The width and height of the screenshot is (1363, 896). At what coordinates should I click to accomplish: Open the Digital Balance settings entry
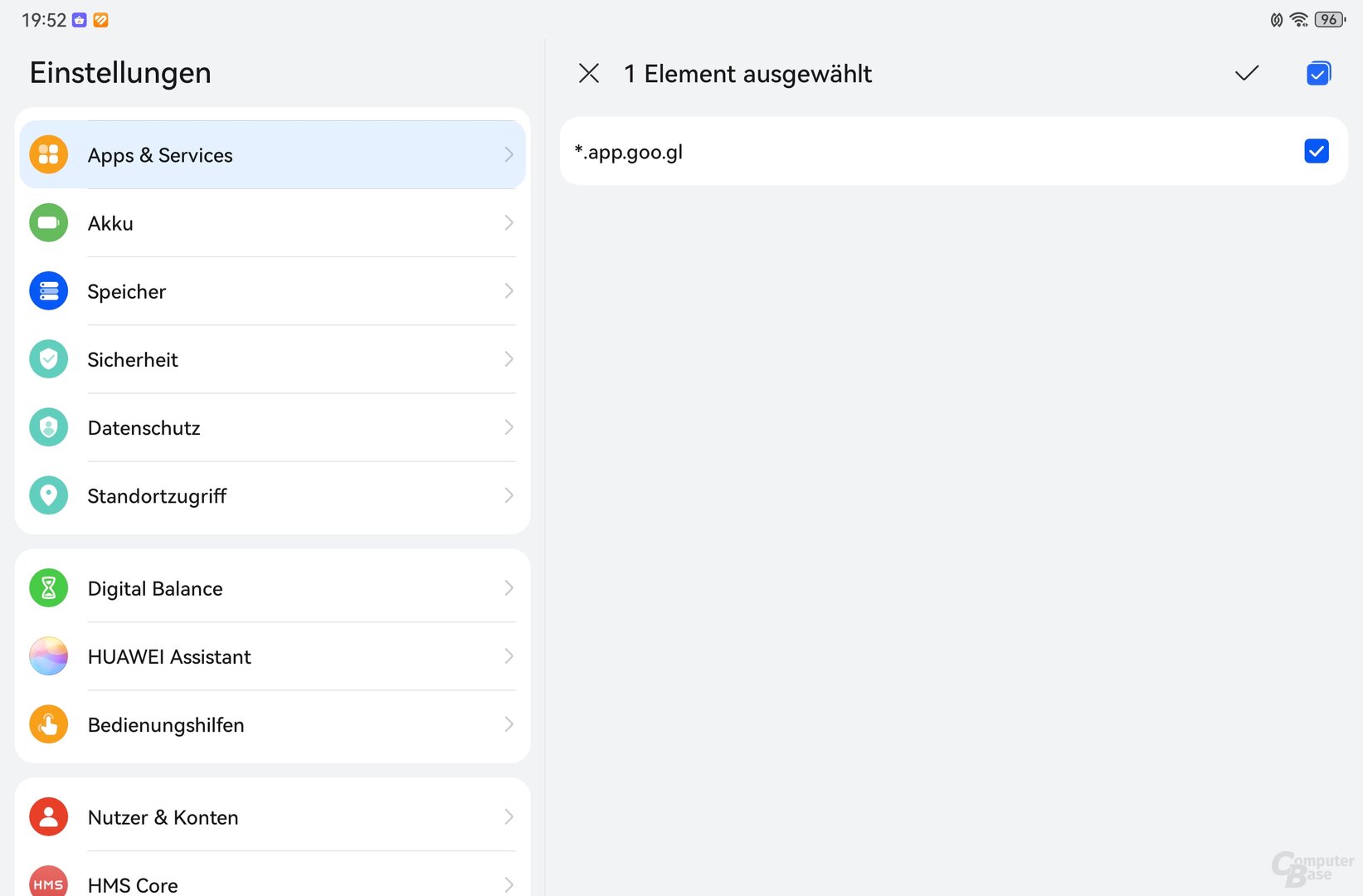pyautogui.click(x=272, y=588)
